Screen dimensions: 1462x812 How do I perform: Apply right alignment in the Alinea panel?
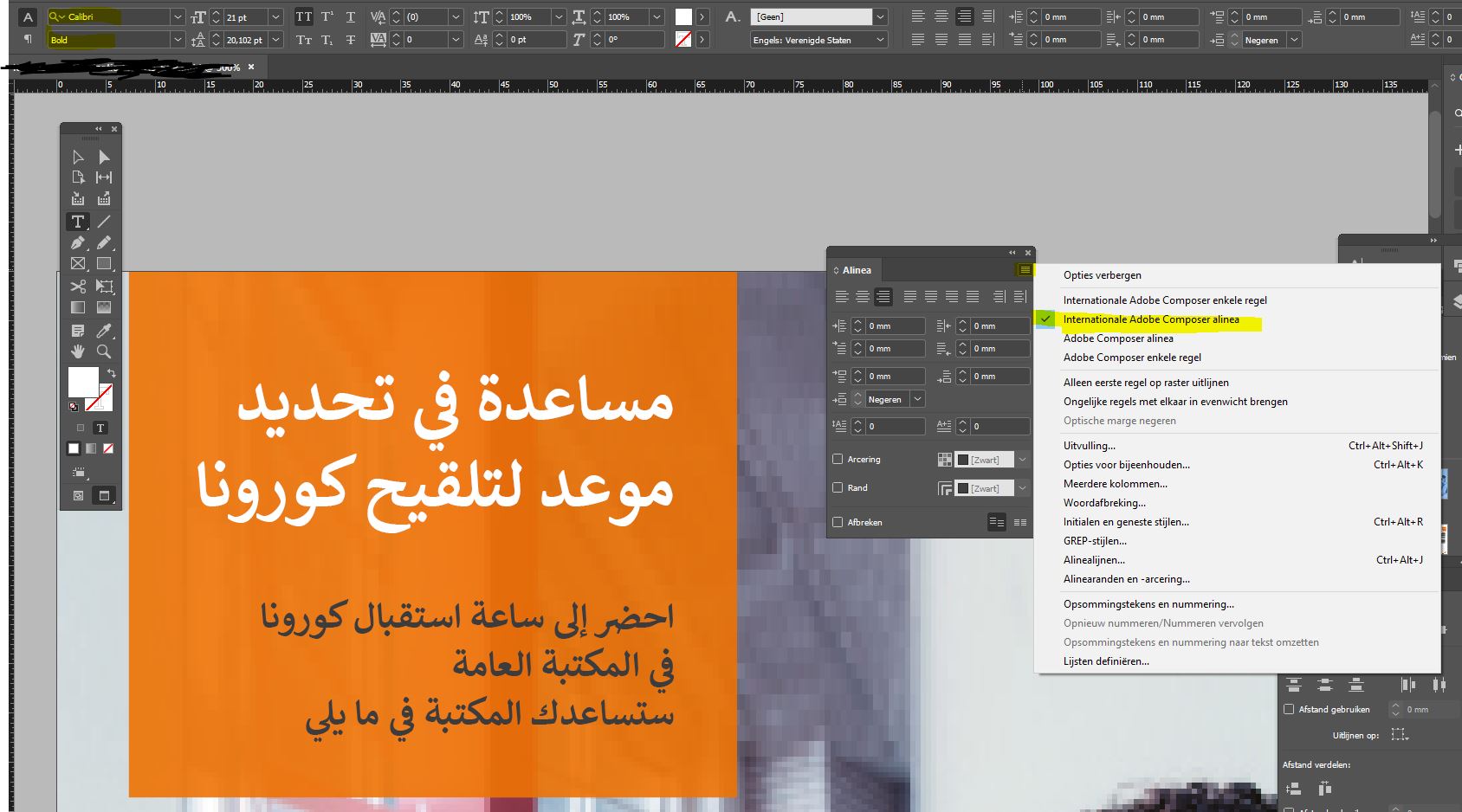pos(883,296)
